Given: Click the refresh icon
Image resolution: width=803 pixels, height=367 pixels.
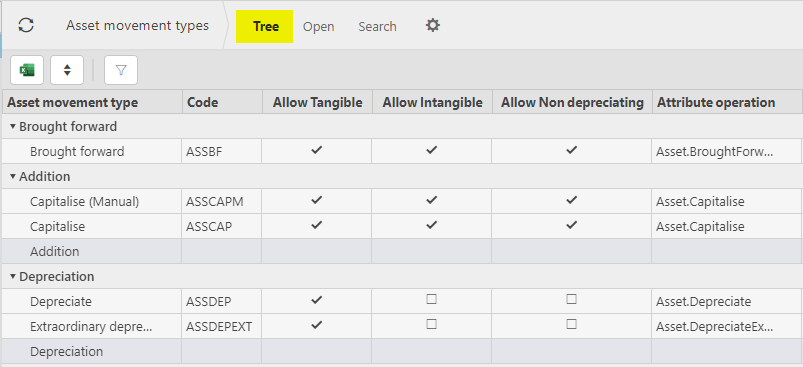Looking at the screenshot, I should (x=26, y=25).
